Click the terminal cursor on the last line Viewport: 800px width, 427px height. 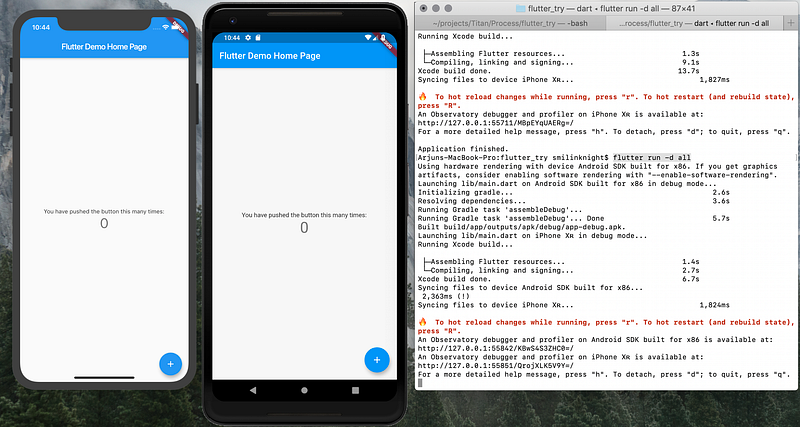[420, 383]
